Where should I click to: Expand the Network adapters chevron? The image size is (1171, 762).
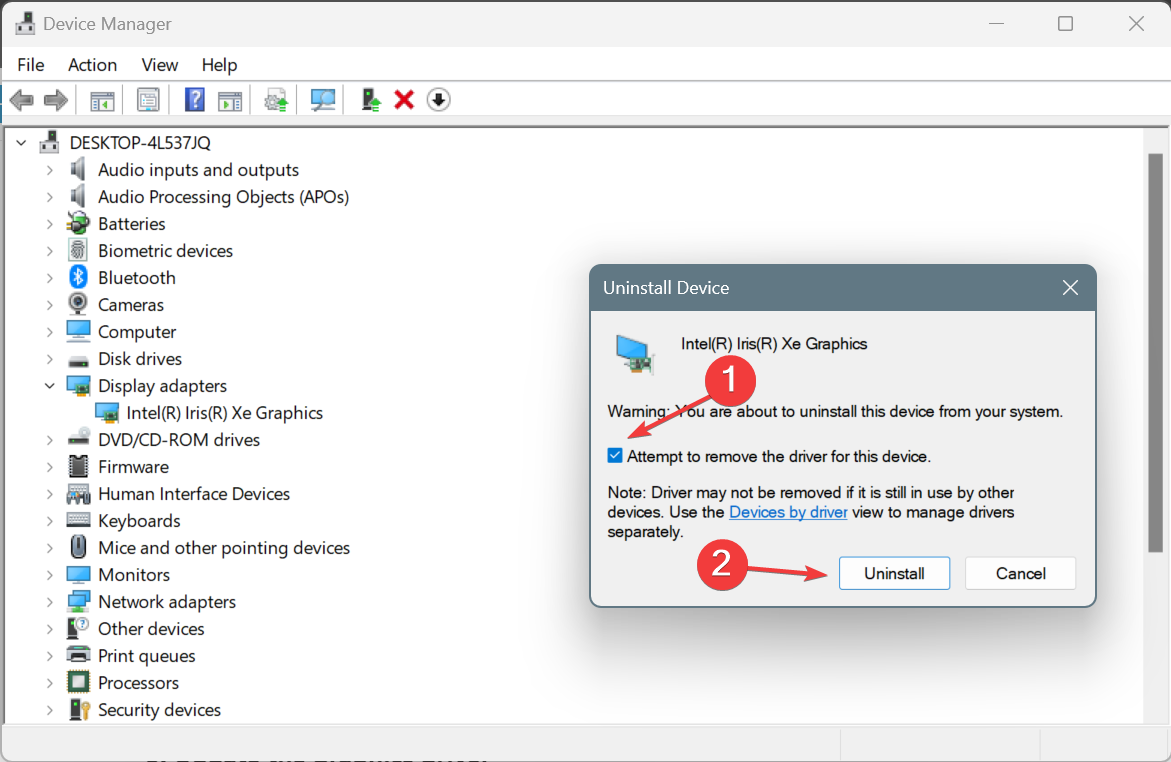(49, 602)
